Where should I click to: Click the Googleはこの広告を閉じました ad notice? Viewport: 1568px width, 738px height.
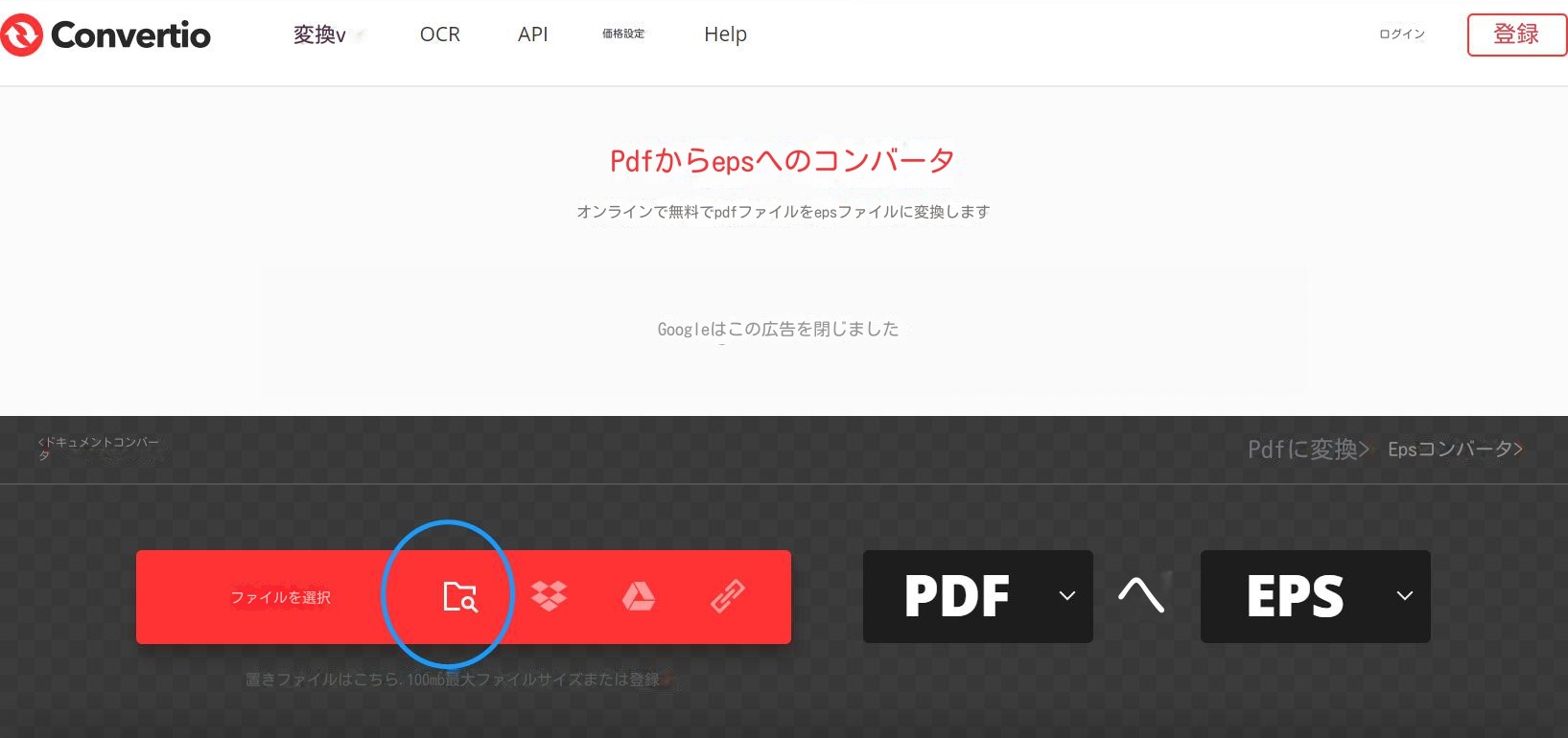[778, 329]
